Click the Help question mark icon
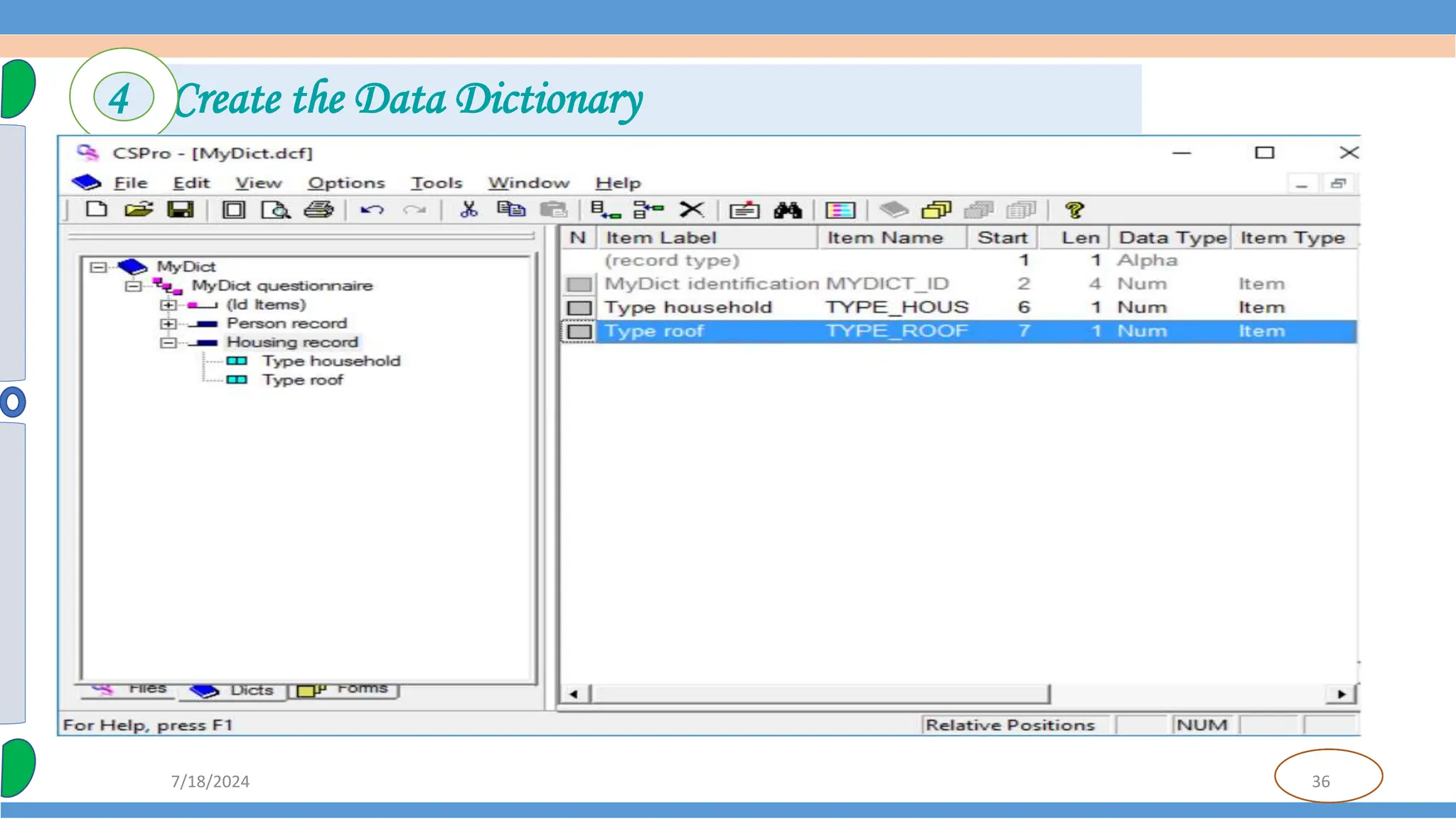 coord(1074,210)
